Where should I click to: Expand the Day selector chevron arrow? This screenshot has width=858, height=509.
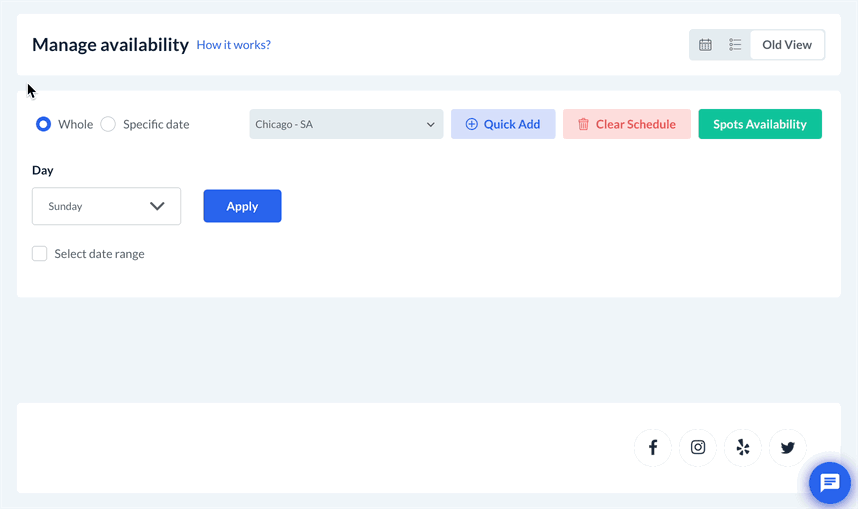coord(157,206)
